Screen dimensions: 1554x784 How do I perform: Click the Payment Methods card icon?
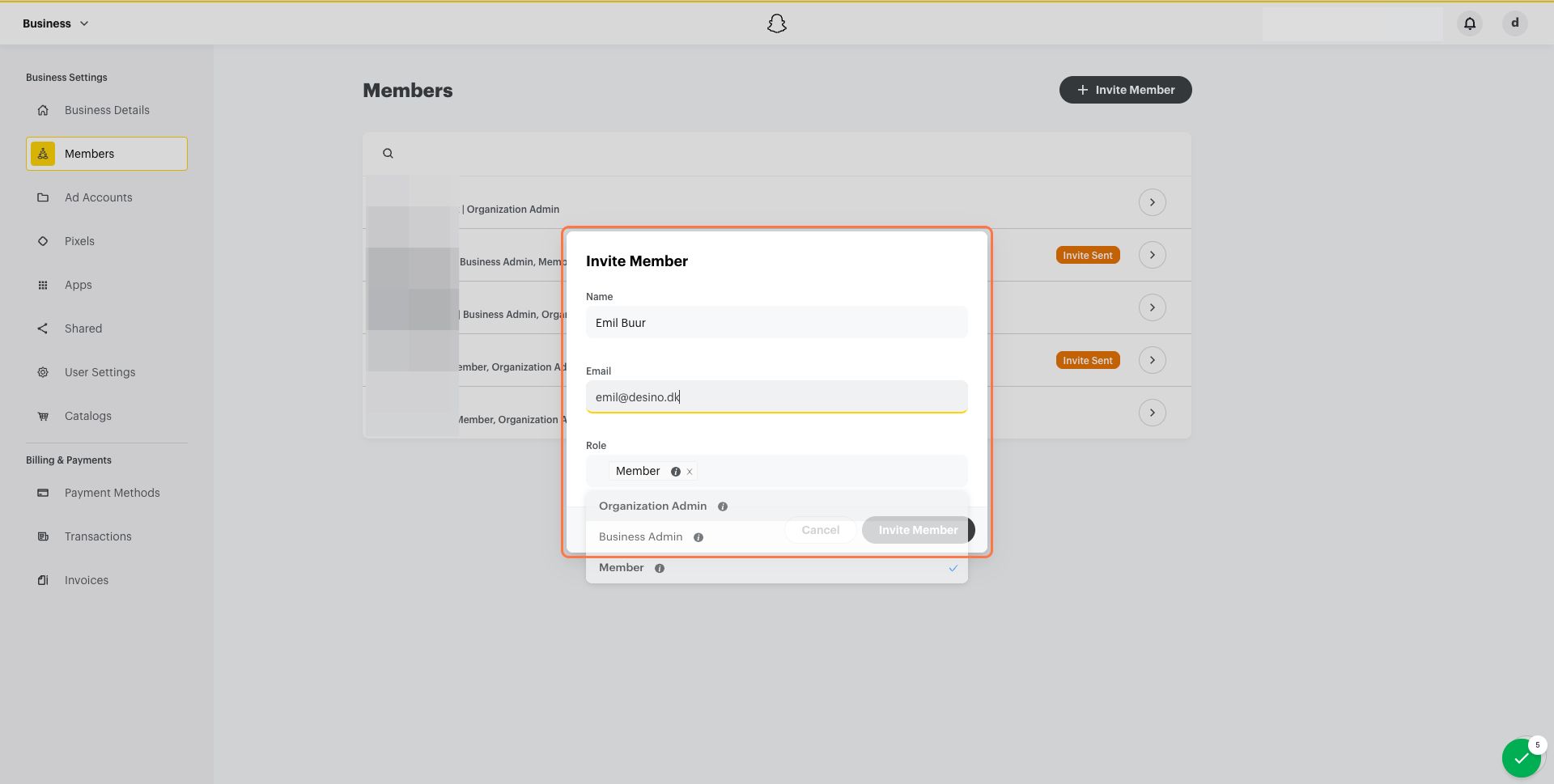43,493
